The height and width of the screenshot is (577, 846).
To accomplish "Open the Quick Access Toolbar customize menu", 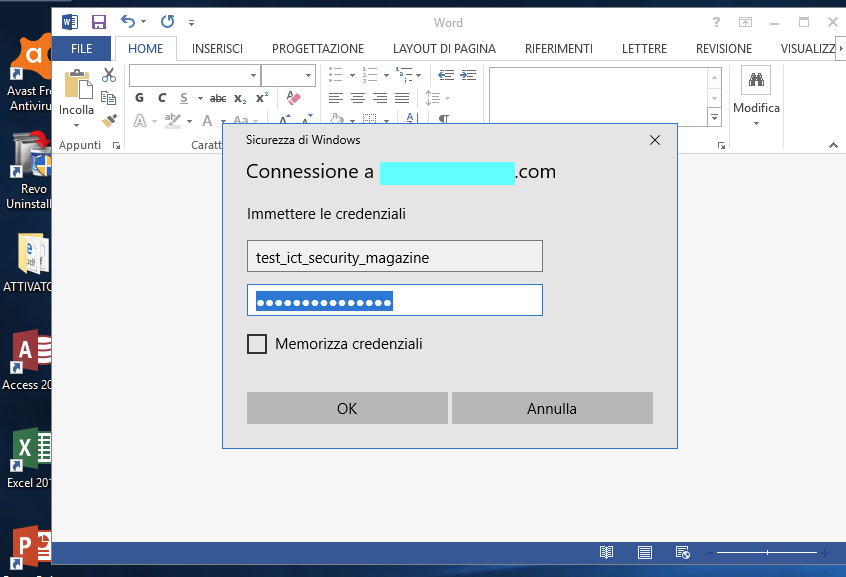I will point(192,23).
